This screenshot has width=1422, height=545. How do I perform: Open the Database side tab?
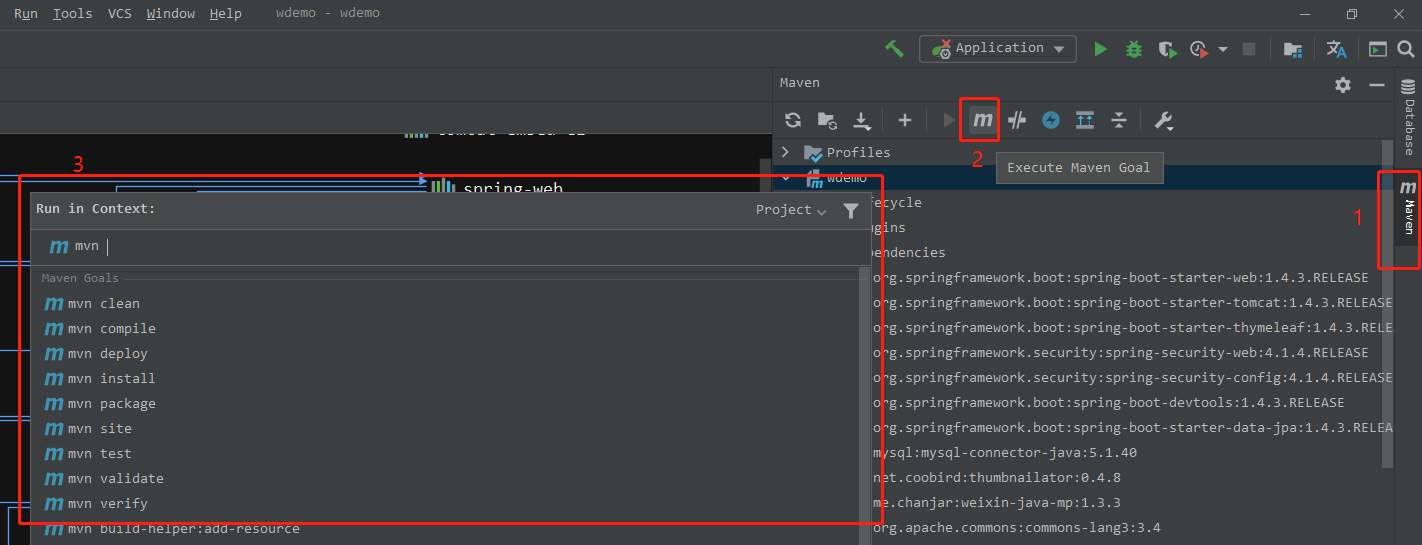point(1408,117)
